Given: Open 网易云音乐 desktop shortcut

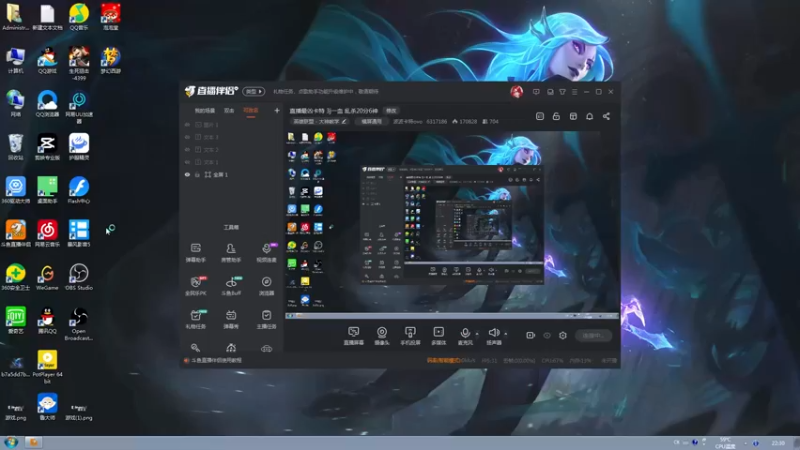Looking at the screenshot, I should (x=47, y=234).
